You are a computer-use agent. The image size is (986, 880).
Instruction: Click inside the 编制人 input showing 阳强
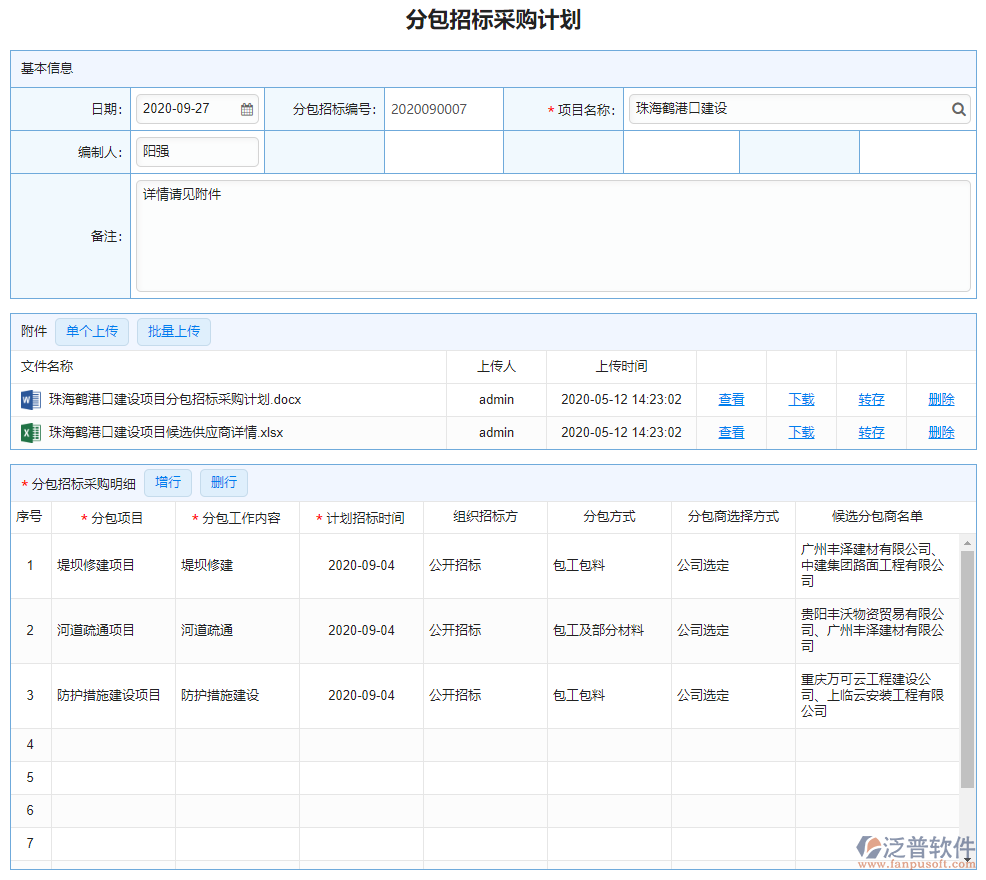[197, 152]
